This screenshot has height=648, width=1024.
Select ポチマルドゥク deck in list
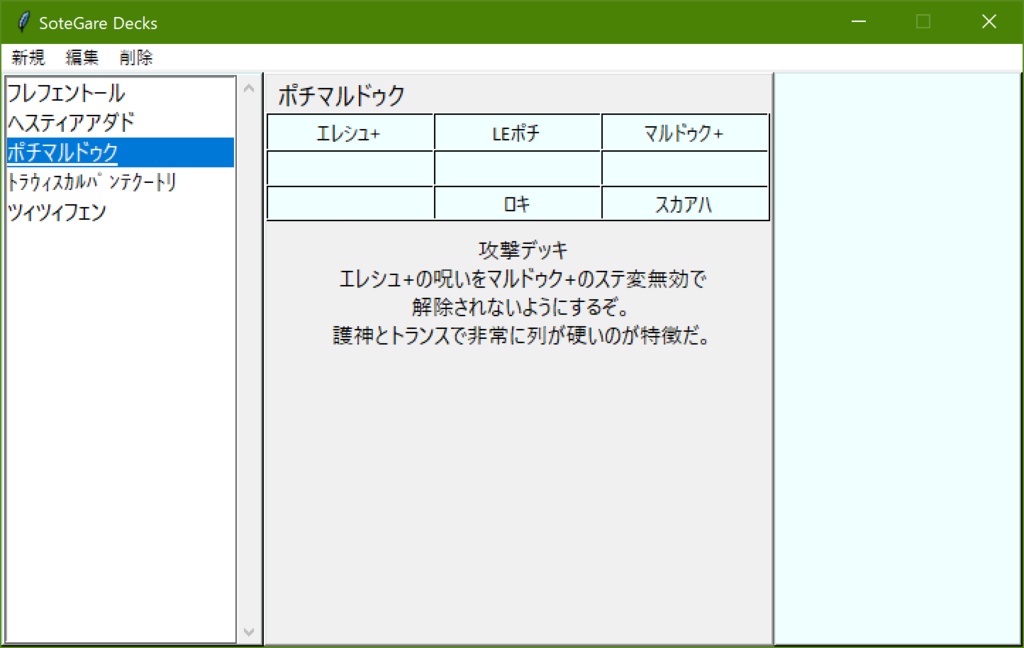(x=120, y=152)
